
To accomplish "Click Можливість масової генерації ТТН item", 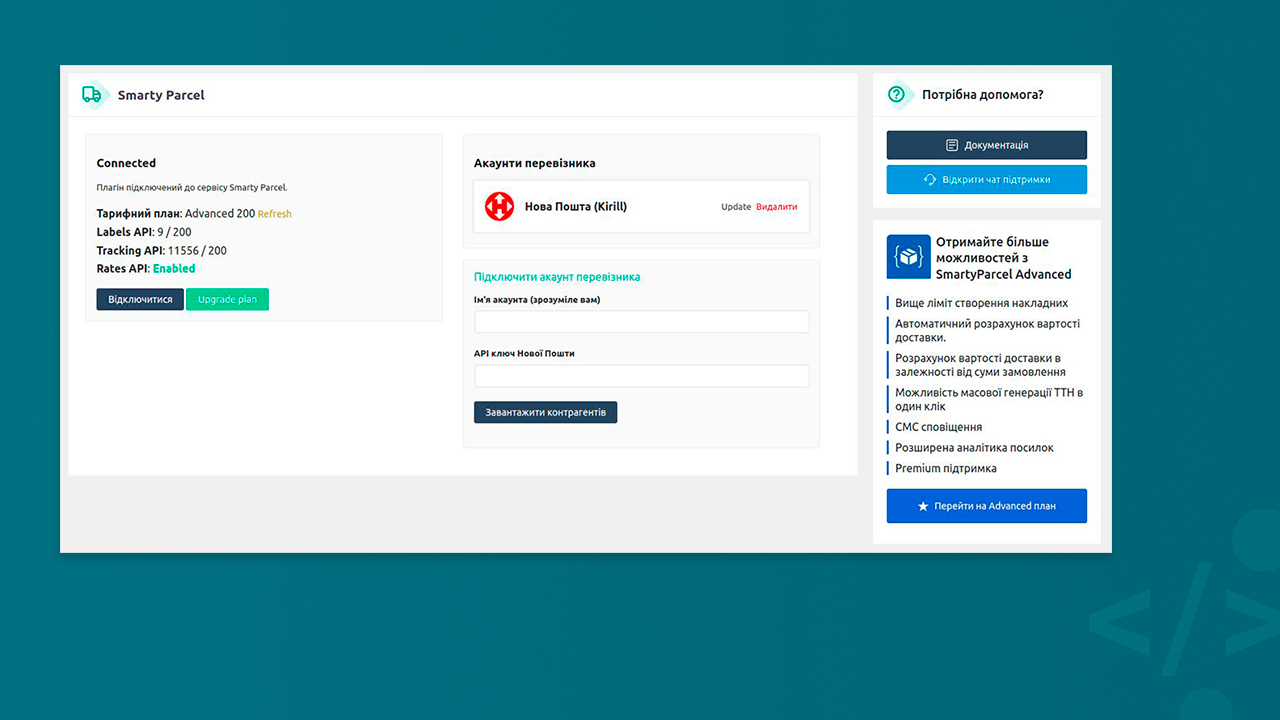I will tap(988, 400).
